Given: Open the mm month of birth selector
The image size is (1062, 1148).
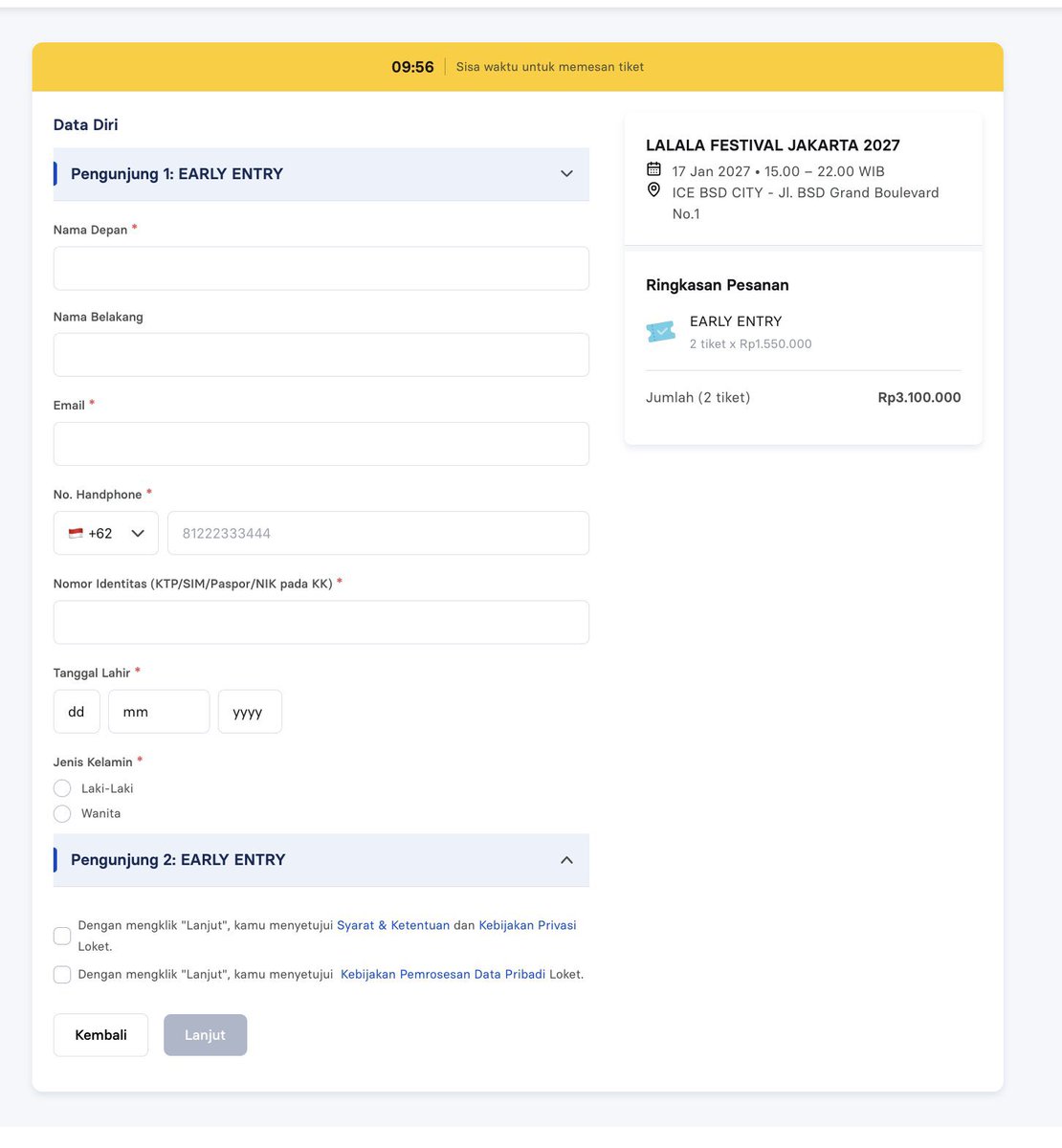Looking at the screenshot, I should point(159,712).
